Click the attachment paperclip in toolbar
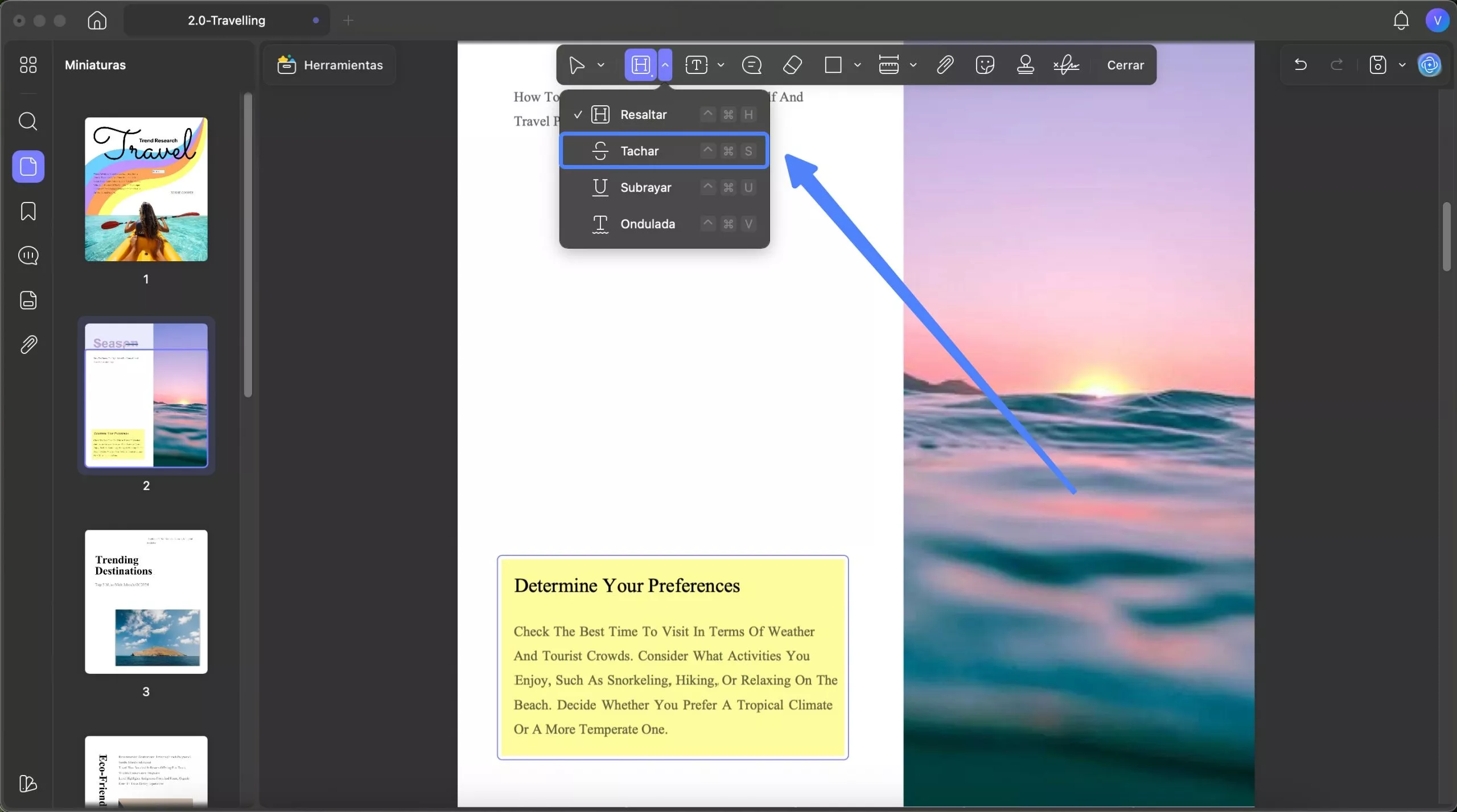The height and width of the screenshot is (812, 1457). (945, 65)
